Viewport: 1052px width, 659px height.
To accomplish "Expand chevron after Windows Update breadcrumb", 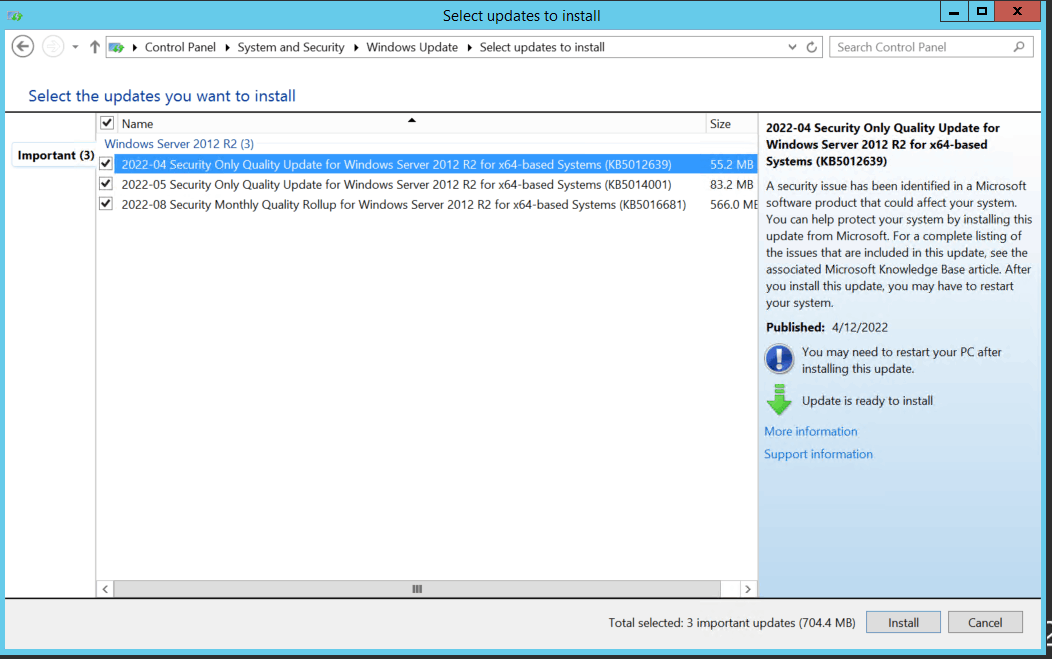I will coord(469,48).
